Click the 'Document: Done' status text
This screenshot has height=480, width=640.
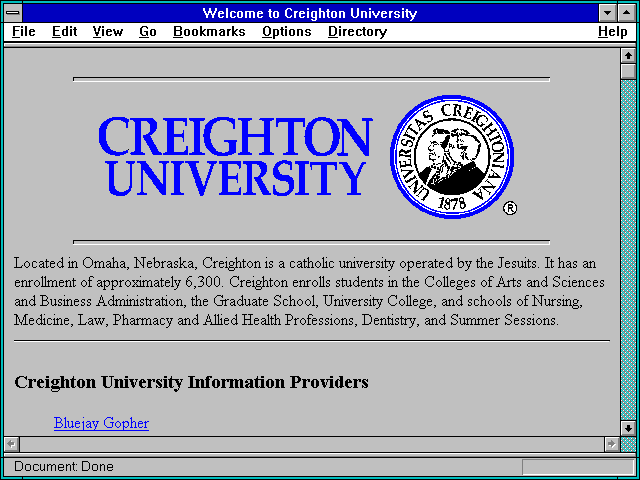pyautogui.click(x=64, y=467)
